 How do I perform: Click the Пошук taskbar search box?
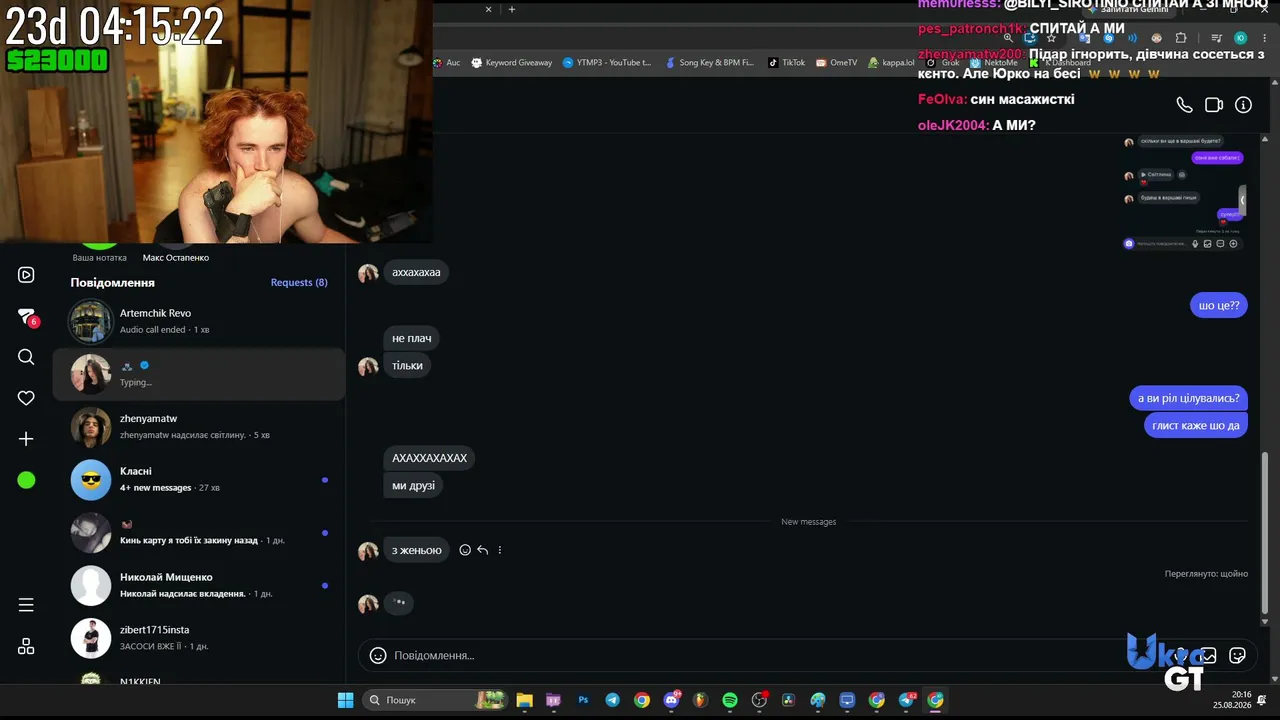coord(434,700)
